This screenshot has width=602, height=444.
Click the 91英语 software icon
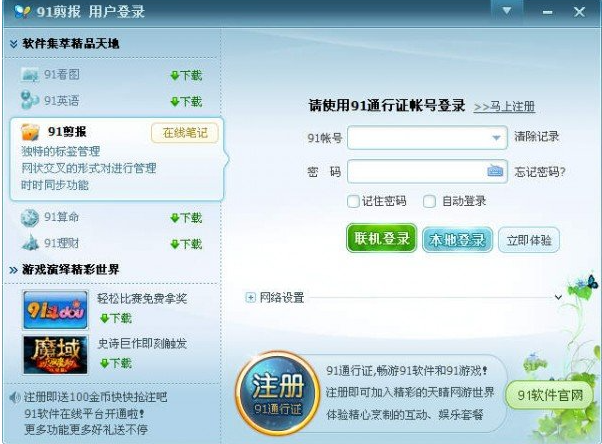[30, 100]
